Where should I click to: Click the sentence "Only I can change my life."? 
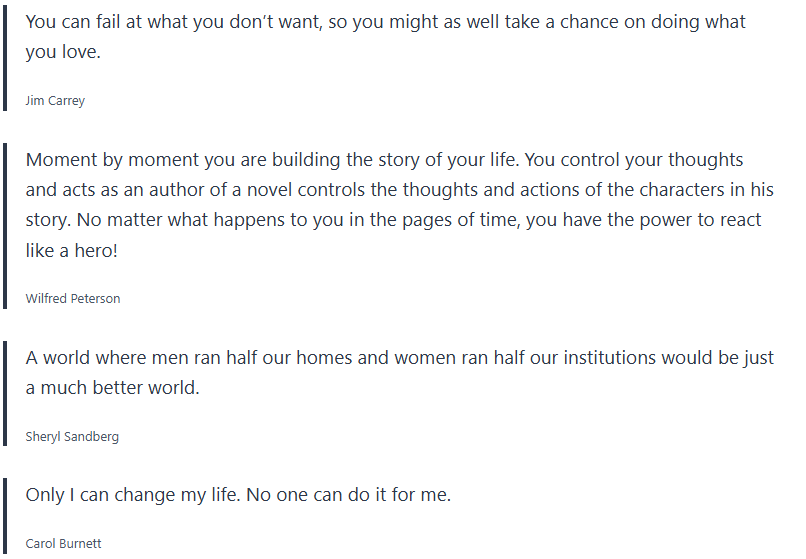tap(136, 495)
